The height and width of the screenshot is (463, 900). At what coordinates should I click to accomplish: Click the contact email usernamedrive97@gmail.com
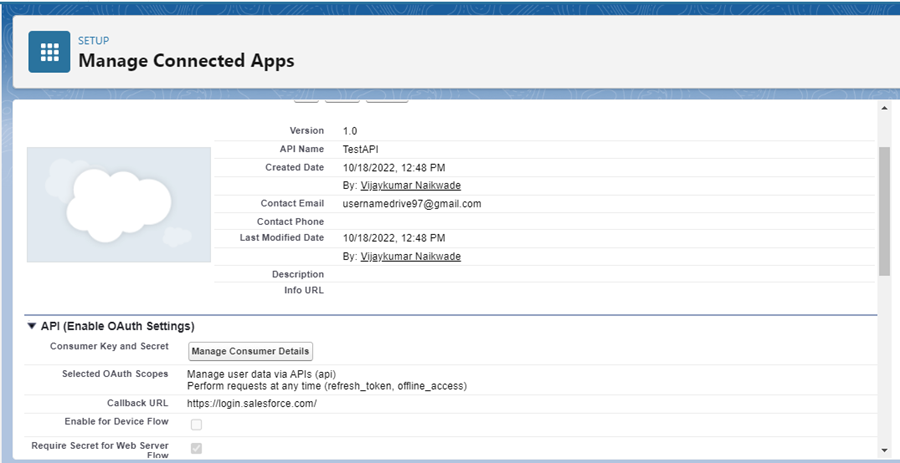click(412, 203)
